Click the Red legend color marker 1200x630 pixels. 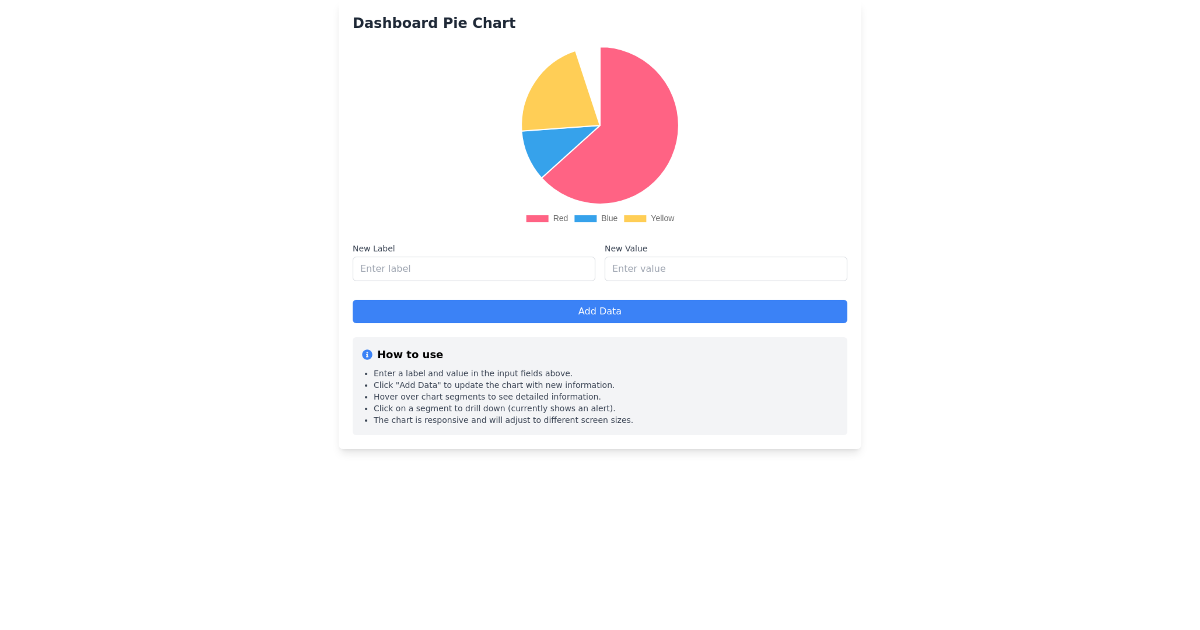point(536,218)
